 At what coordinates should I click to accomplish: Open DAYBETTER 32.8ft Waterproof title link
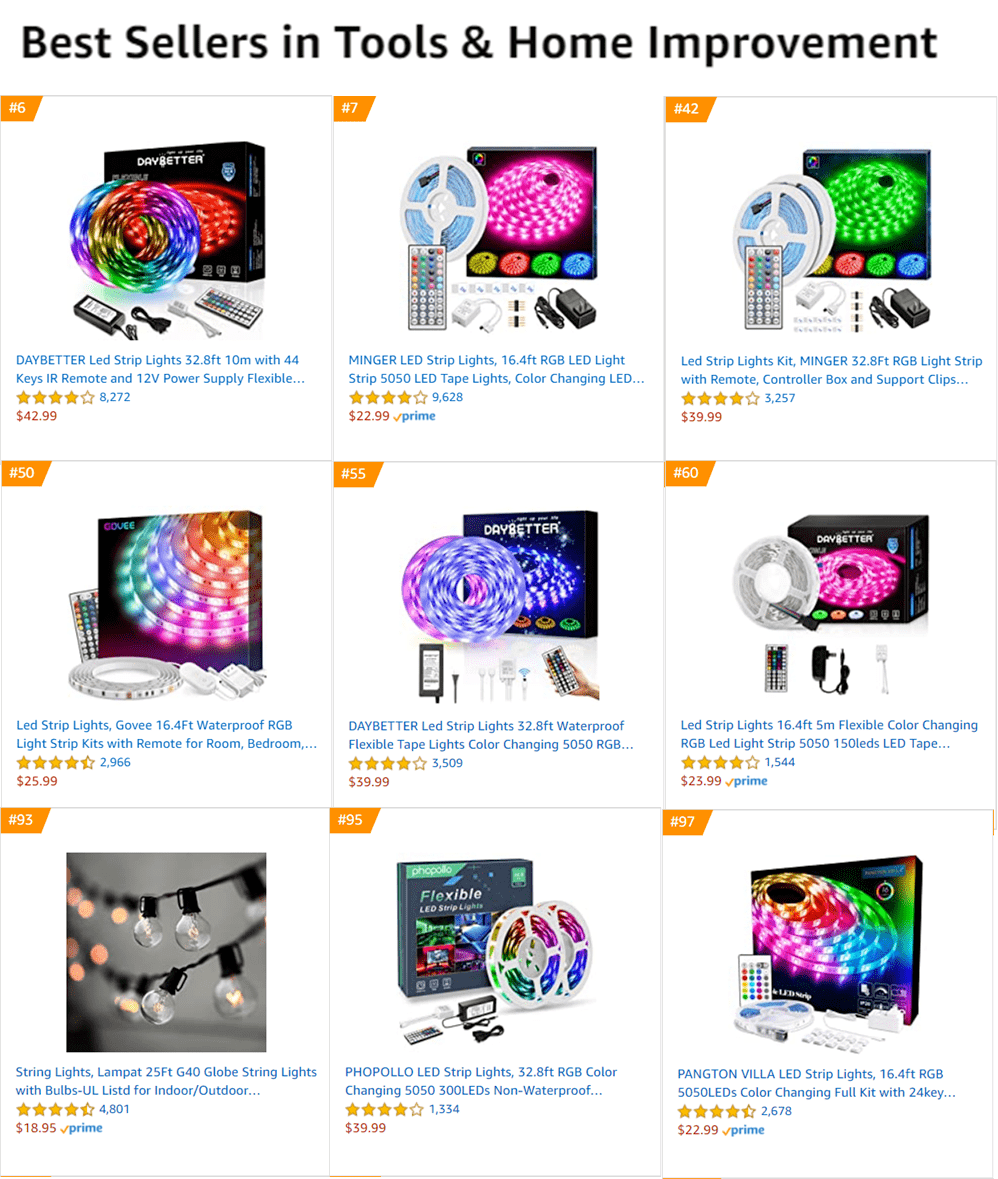tap(491, 735)
